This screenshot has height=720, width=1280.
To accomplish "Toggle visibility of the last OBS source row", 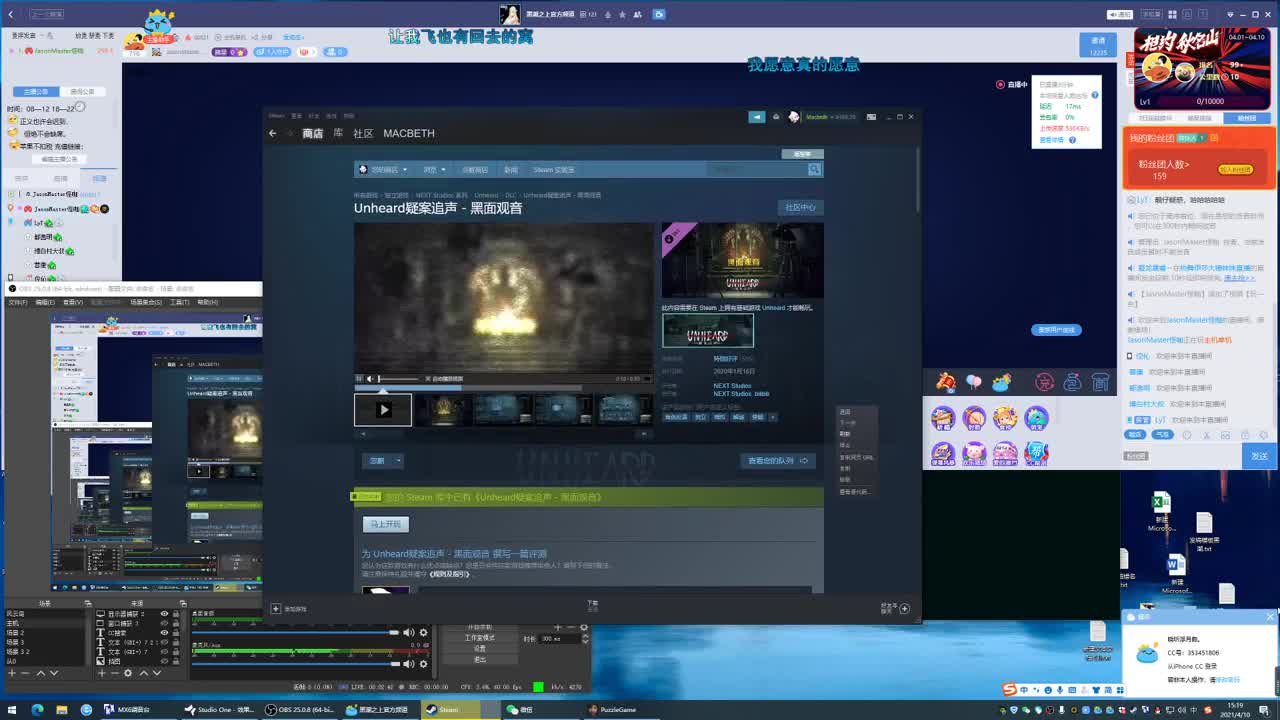I will point(164,661).
